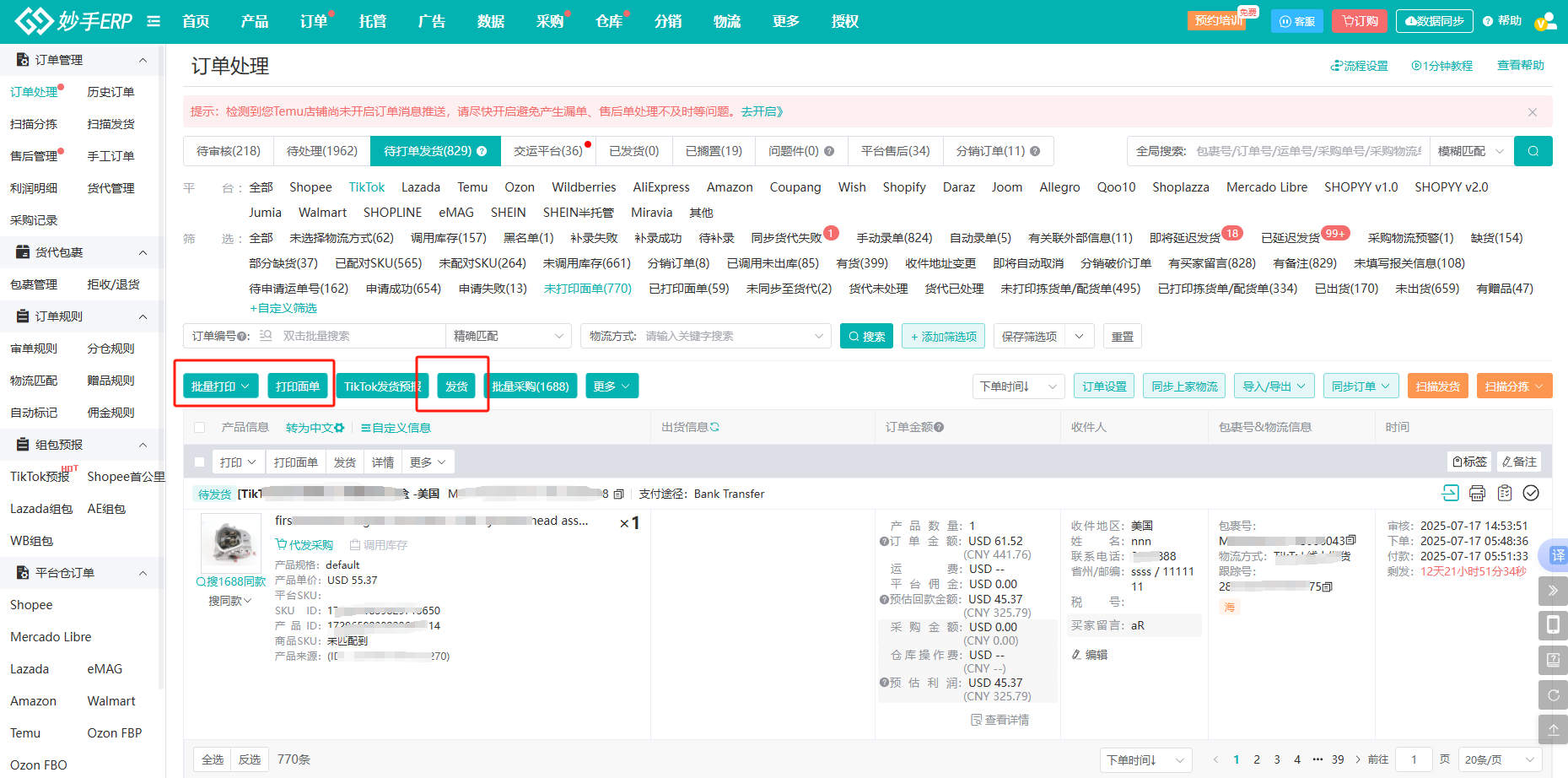
Task: Open the 下单时间 sort dropdown above table
Action: (1018, 386)
